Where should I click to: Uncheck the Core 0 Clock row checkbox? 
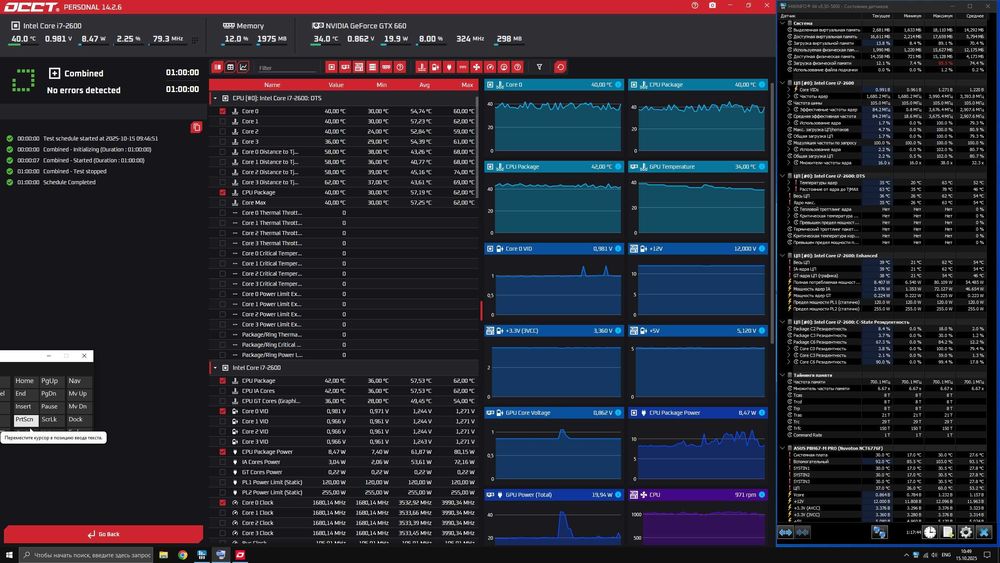[223, 502]
